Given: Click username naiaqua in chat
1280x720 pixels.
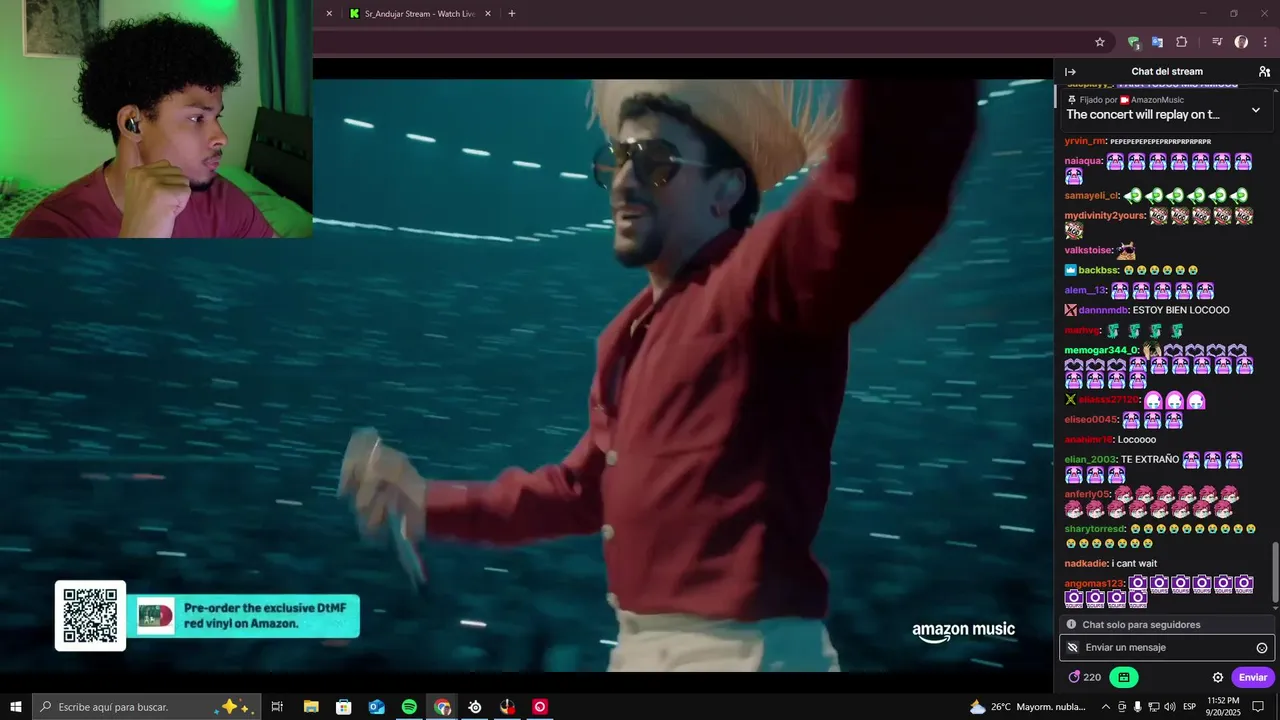Looking at the screenshot, I should (1083, 161).
